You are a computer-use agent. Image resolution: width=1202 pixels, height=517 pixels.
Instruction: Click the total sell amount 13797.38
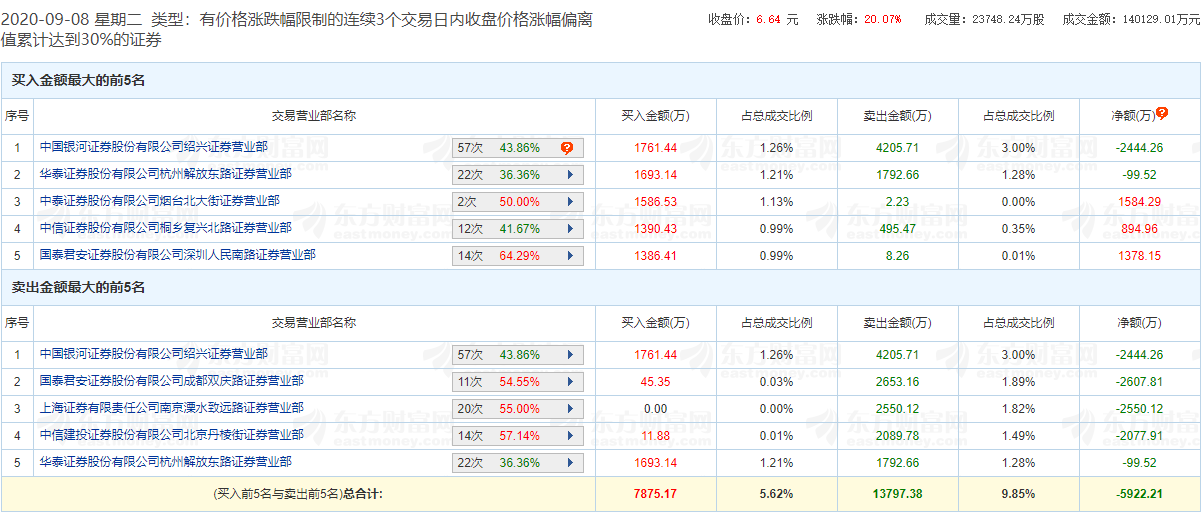click(x=897, y=494)
